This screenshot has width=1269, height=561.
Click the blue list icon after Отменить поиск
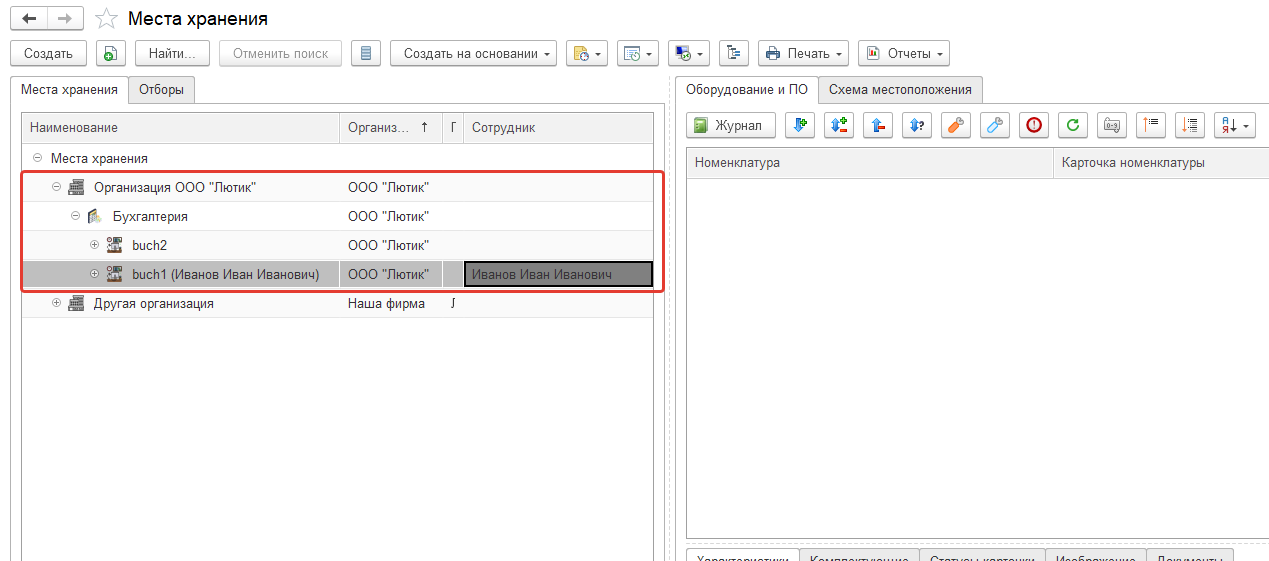(x=366, y=54)
